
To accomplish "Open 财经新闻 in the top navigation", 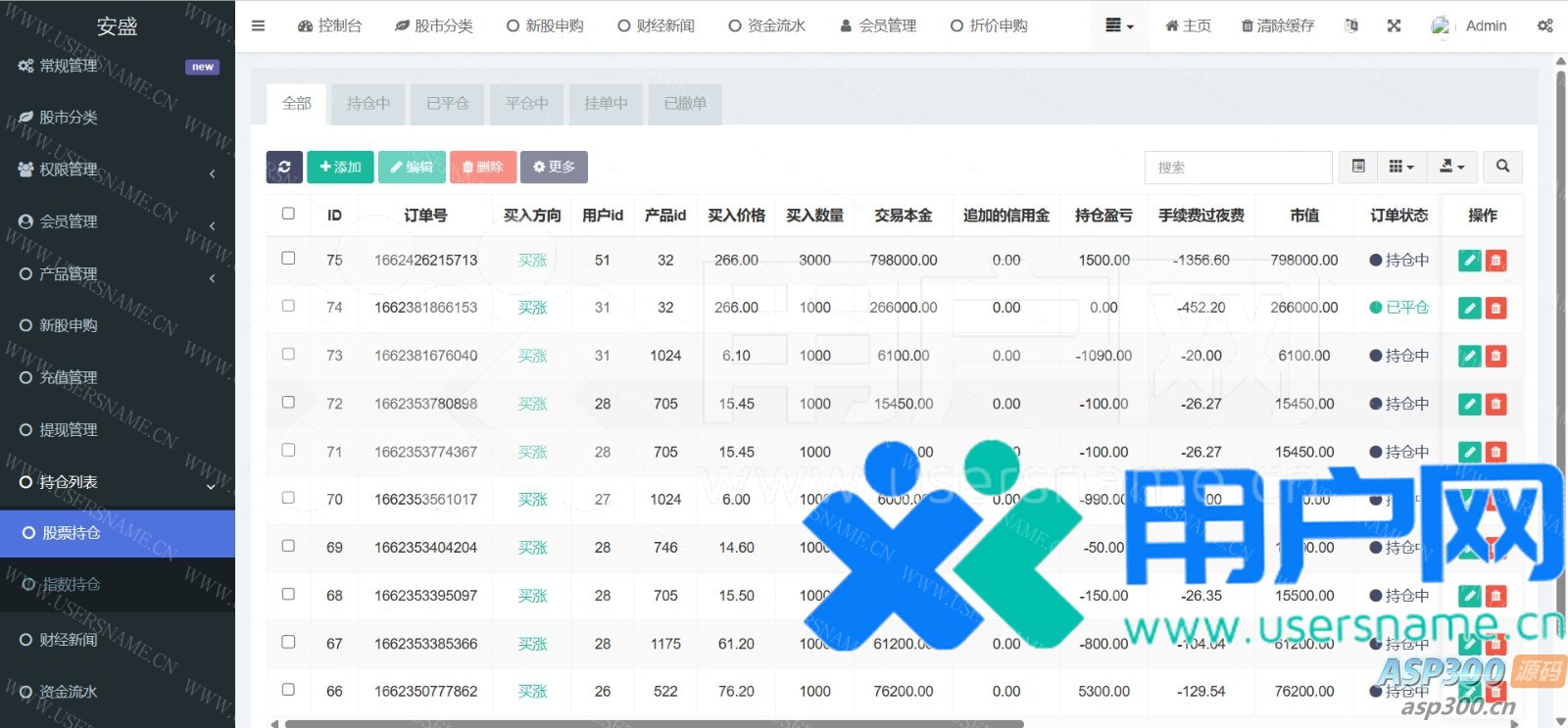I will pos(656,25).
